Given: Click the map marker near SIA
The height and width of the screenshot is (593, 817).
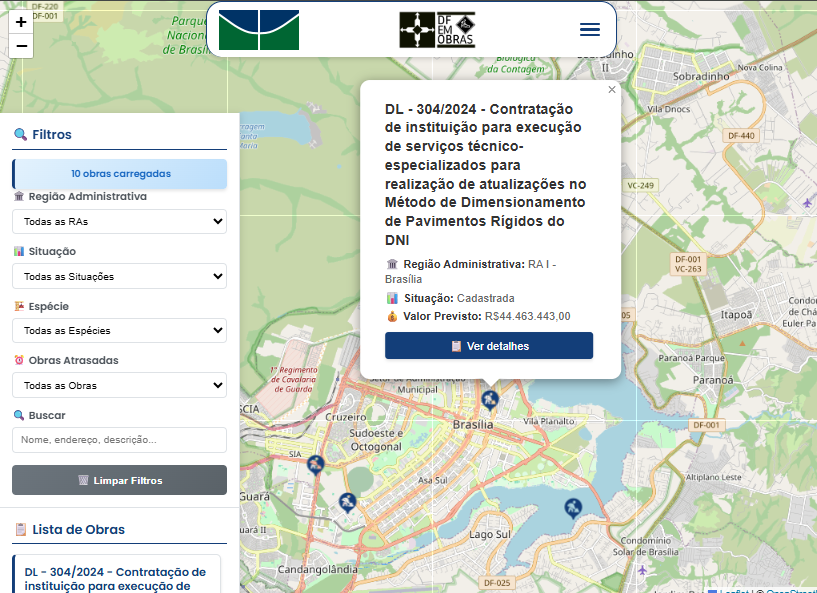Looking at the screenshot, I should pos(315,464).
